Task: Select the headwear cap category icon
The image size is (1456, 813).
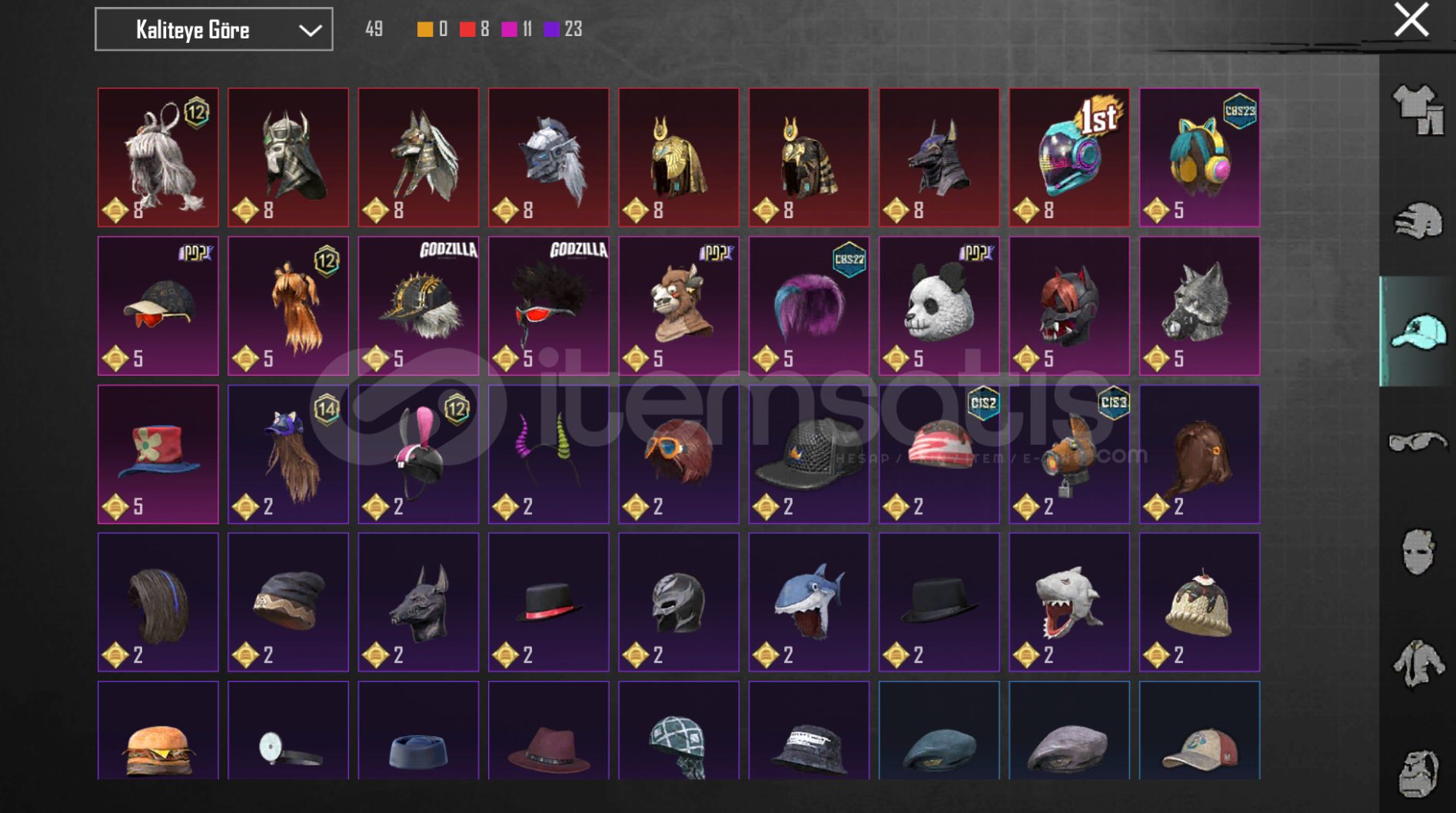Action: point(1418,331)
